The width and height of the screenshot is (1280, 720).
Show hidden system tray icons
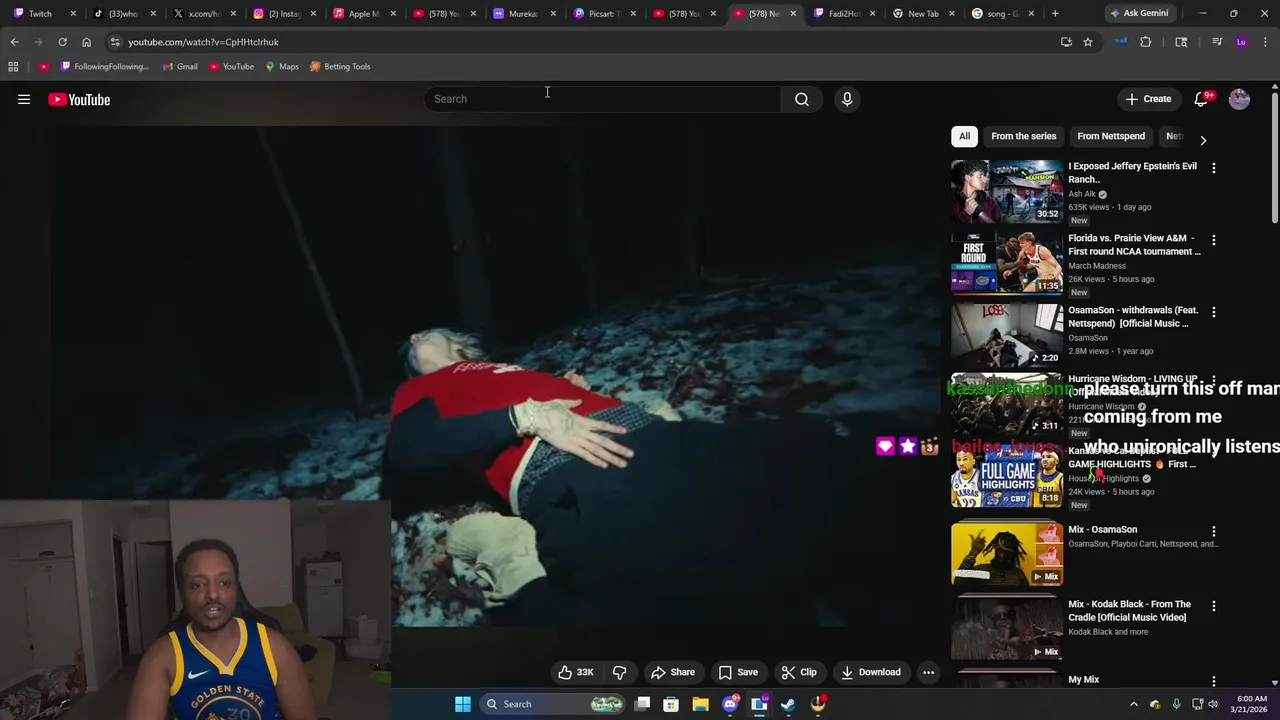tap(1133, 704)
